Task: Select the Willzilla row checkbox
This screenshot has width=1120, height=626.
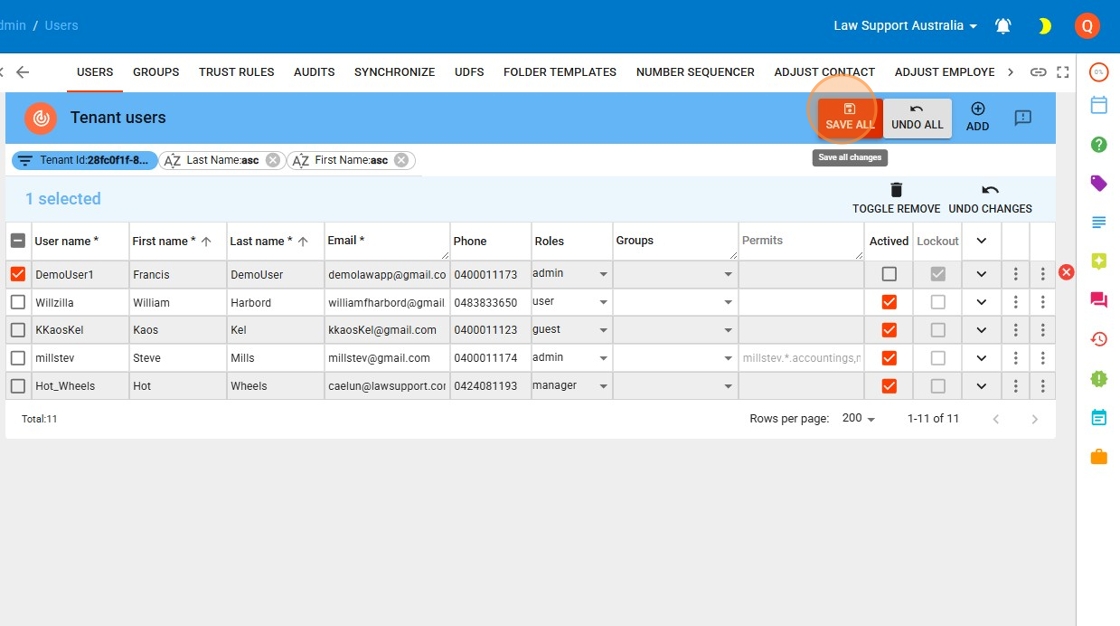Action: tap(18, 302)
